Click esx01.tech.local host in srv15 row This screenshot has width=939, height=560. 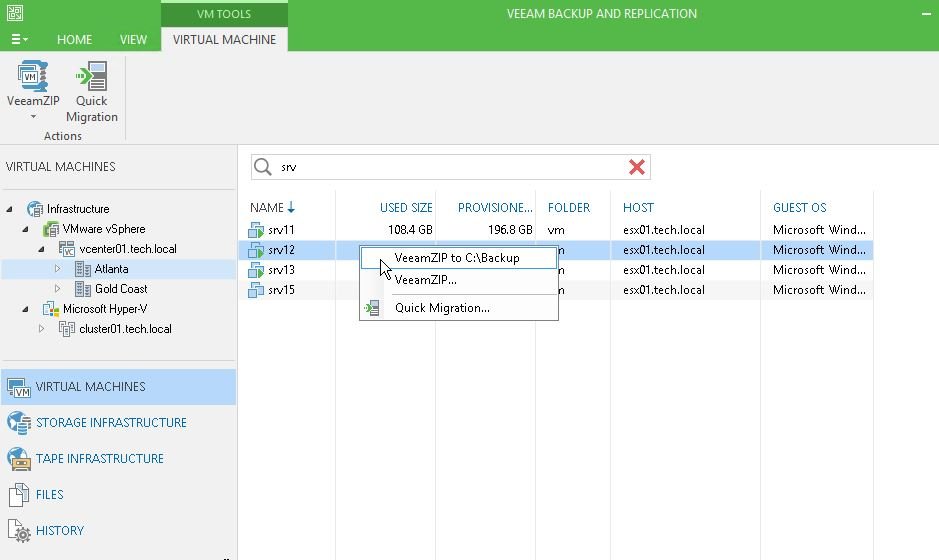[664, 290]
